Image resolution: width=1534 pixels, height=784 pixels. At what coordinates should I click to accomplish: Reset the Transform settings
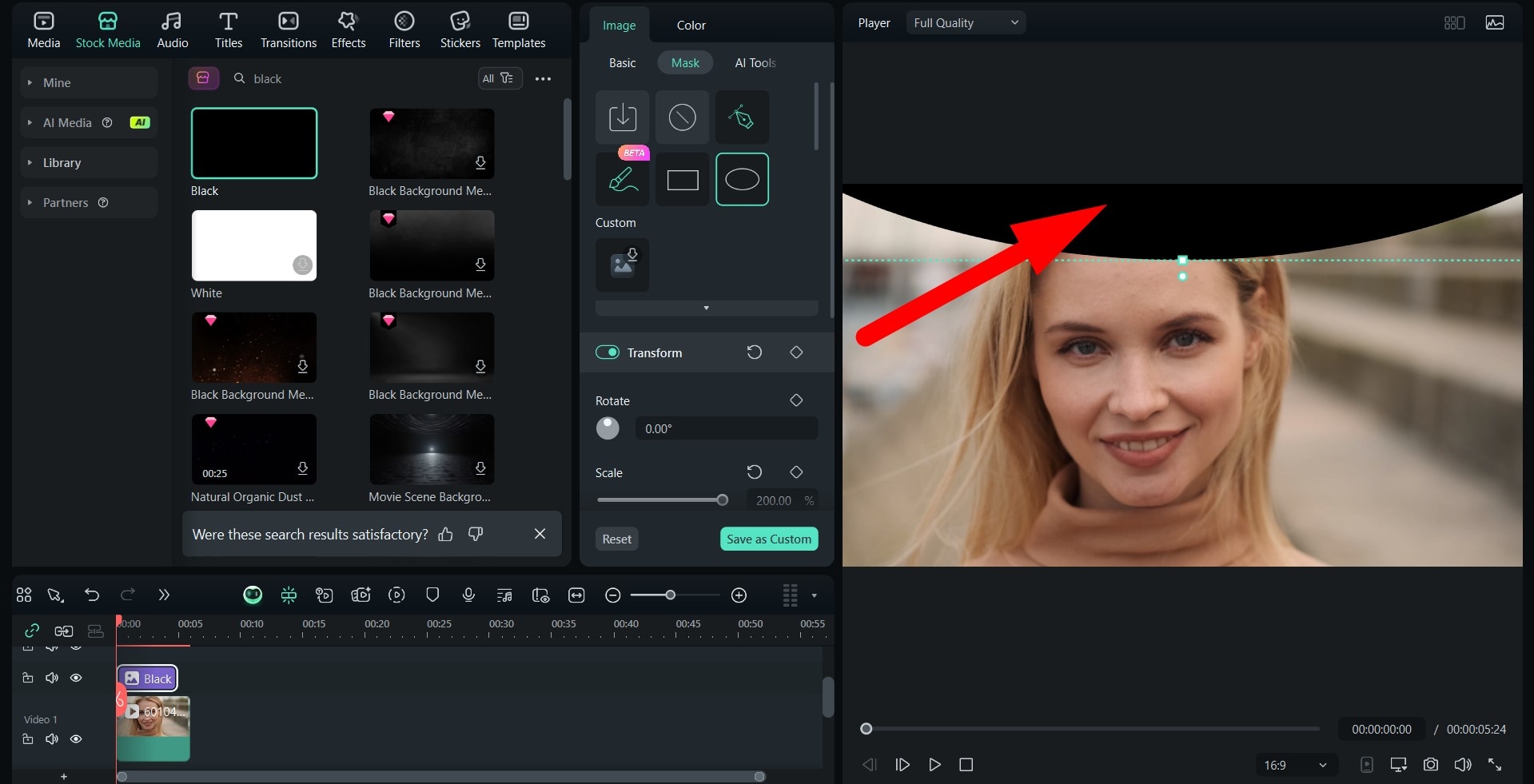pos(754,352)
